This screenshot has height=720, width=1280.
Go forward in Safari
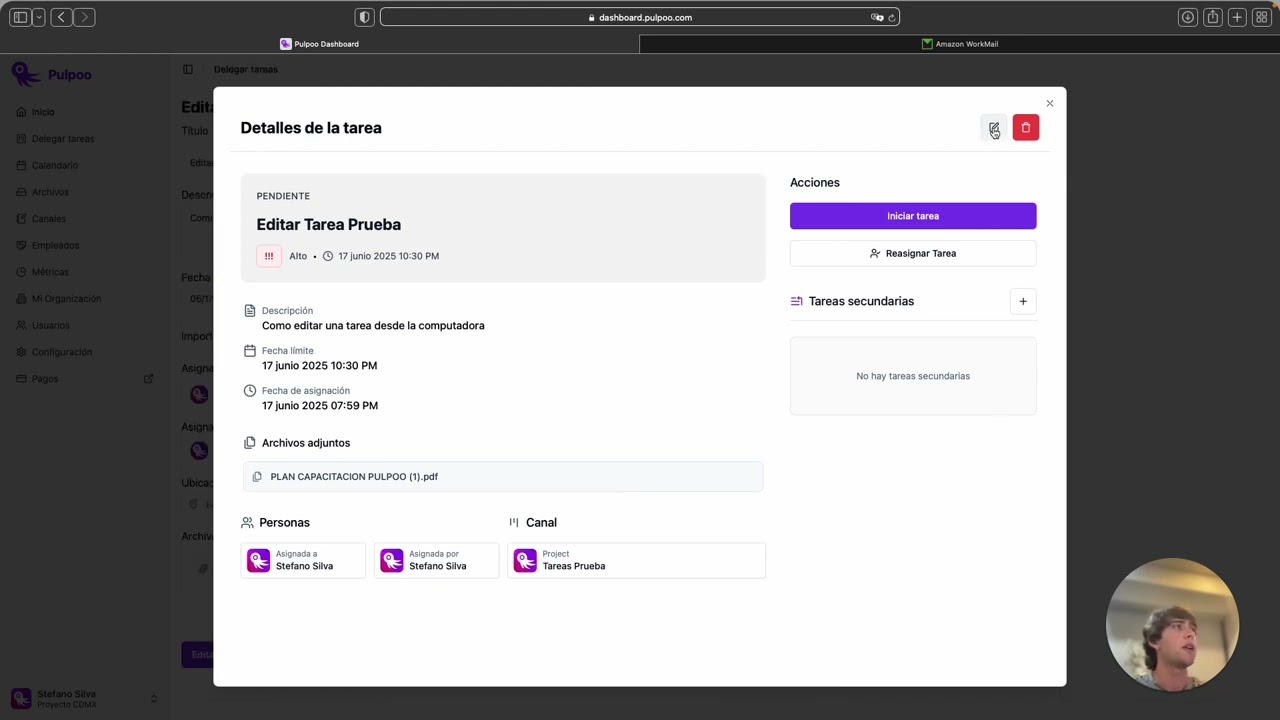coord(84,17)
